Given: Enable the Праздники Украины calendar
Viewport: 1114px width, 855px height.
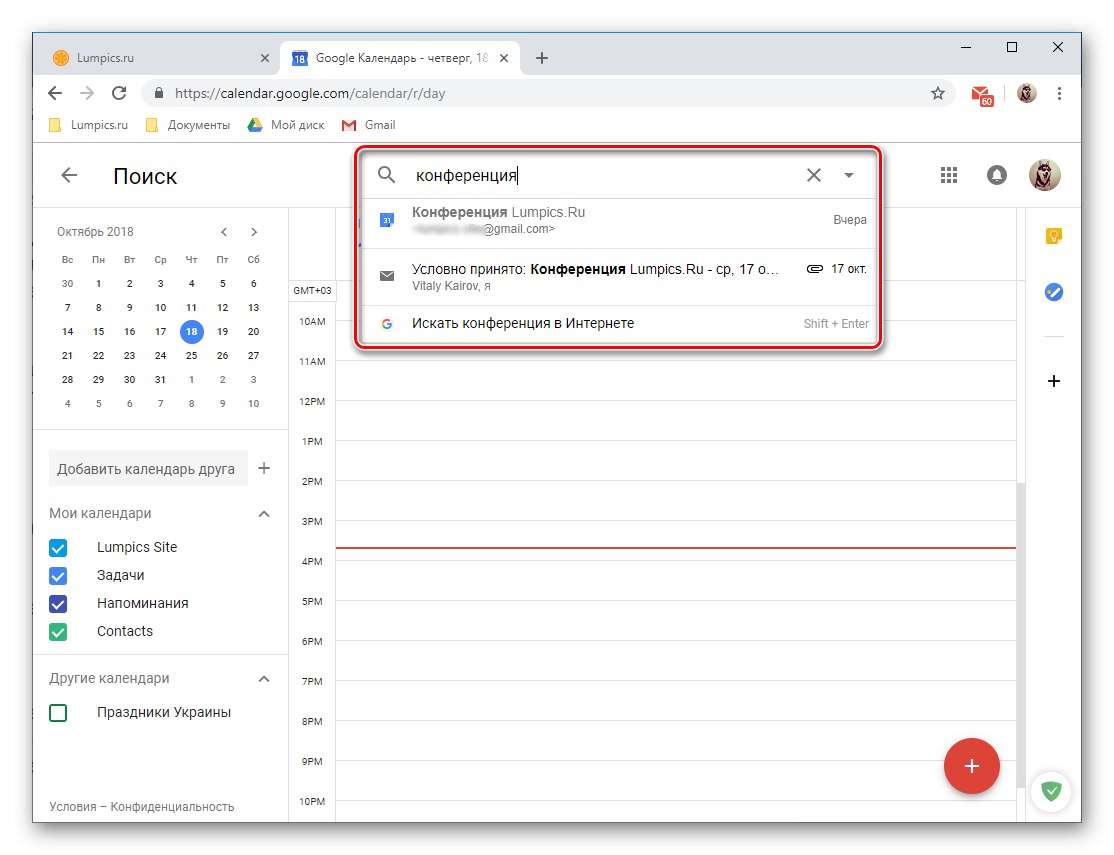Looking at the screenshot, I should coord(57,712).
